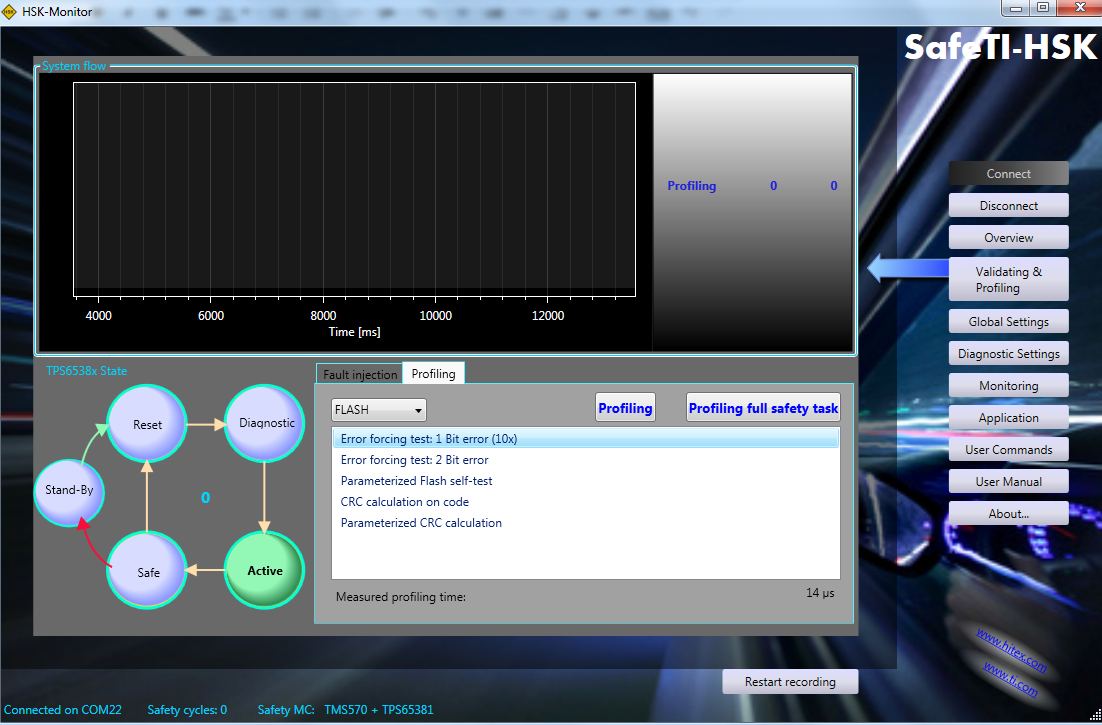Open the Application page
Viewport: 1102px width, 725px height.
pyautogui.click(x=1009, y=417)
